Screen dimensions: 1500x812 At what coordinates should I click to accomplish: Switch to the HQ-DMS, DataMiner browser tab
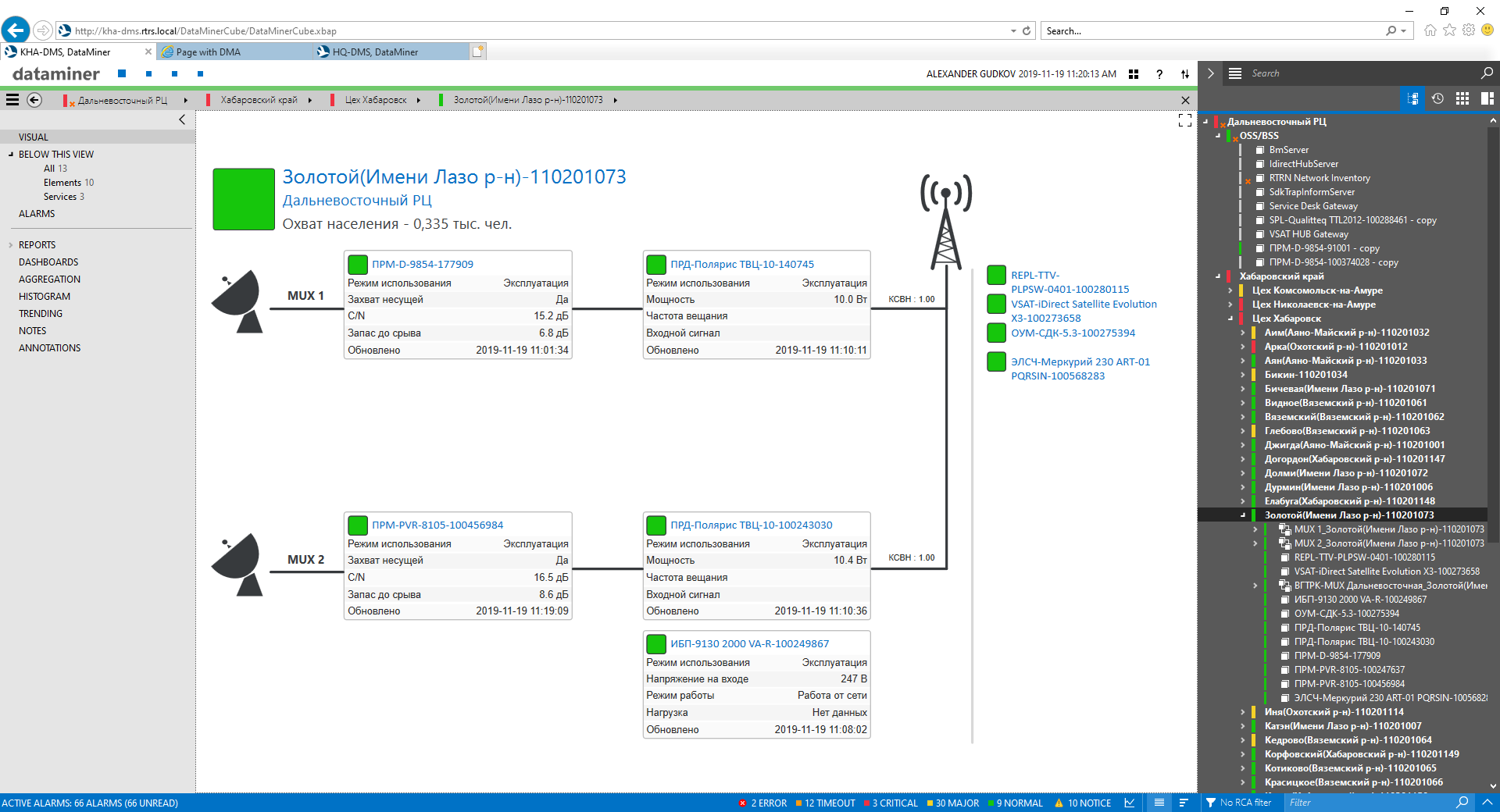(x=375, y=52)
